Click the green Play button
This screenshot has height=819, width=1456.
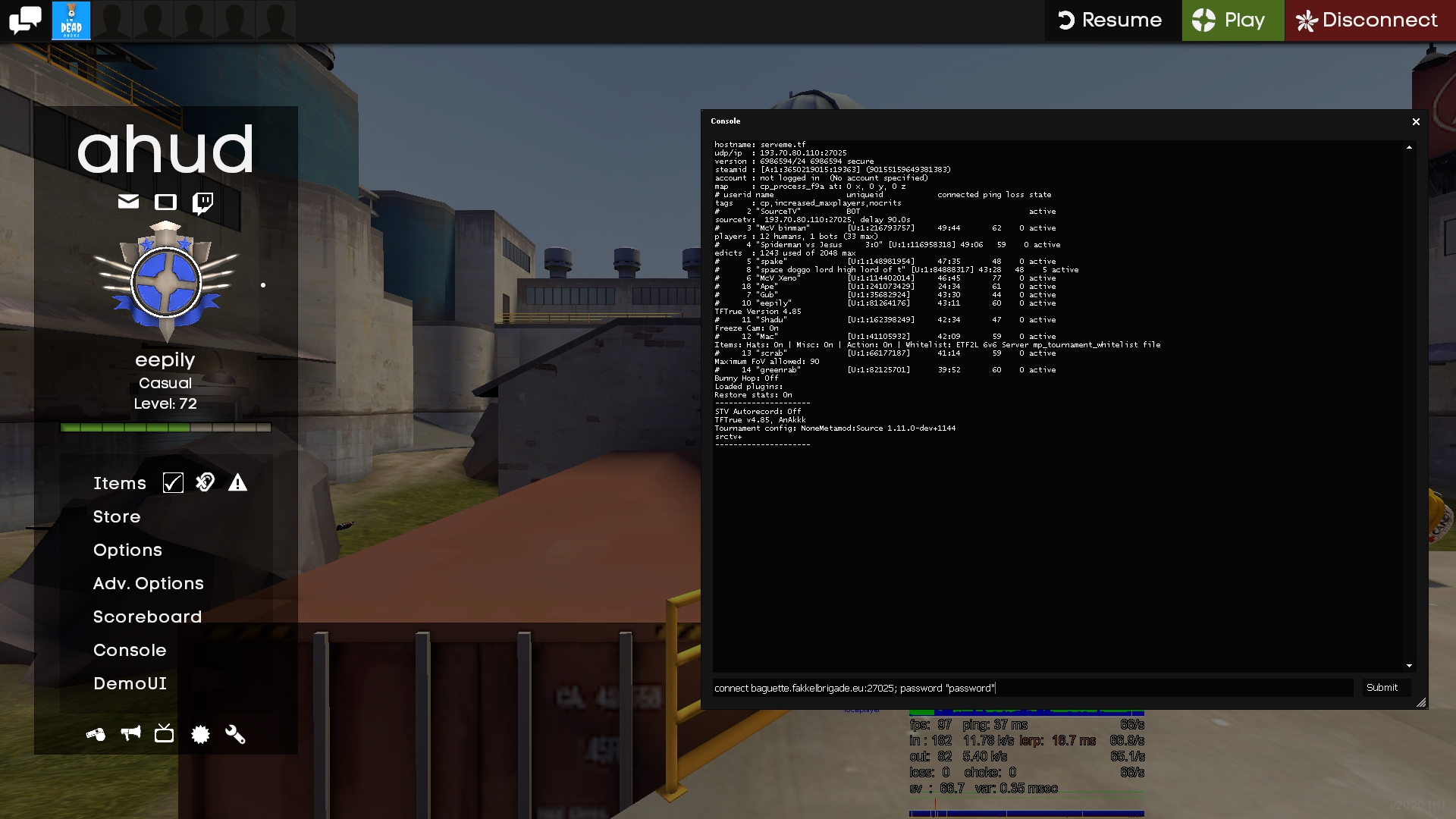click(1233, 20)
